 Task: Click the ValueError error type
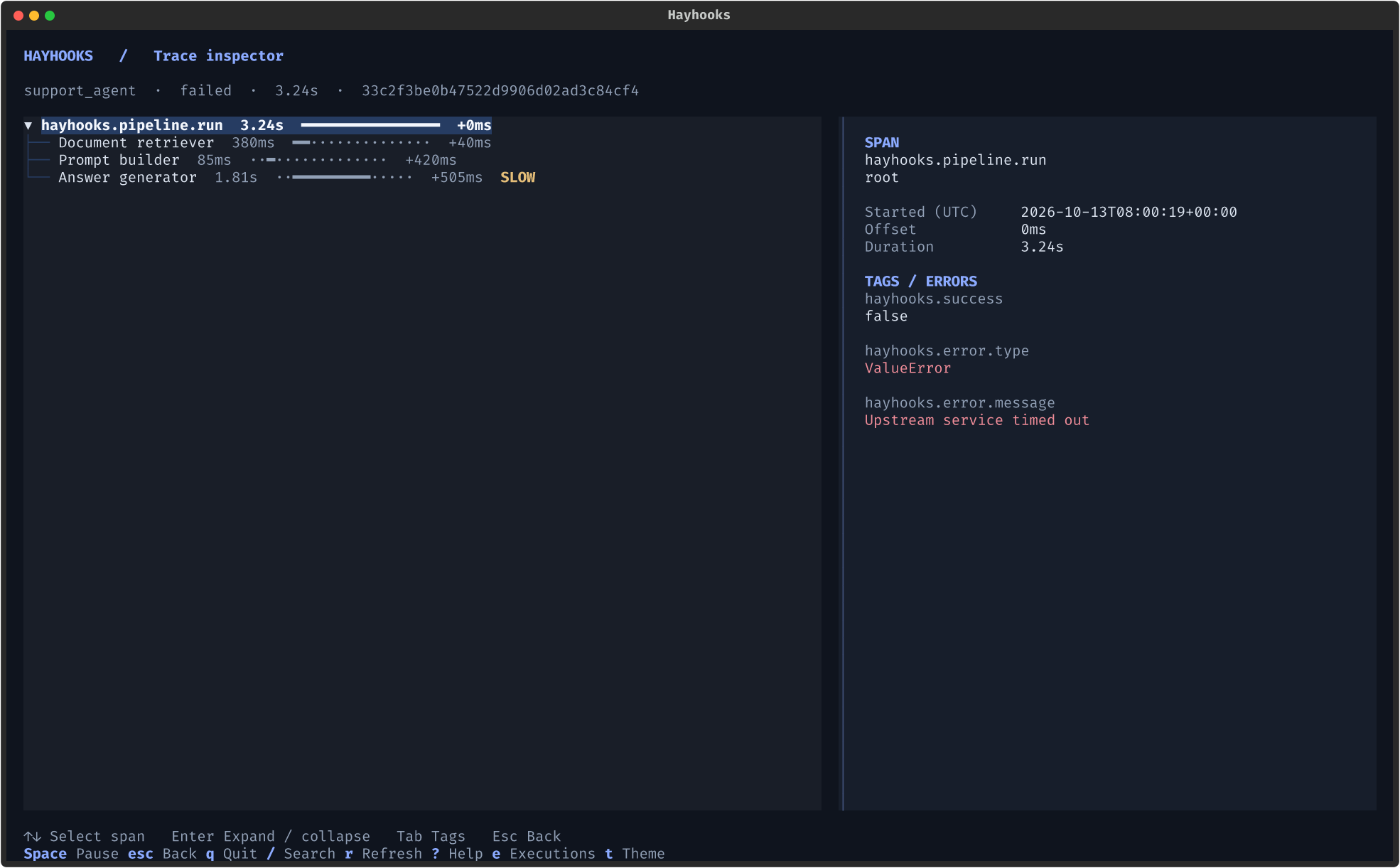tap(908, 368)
